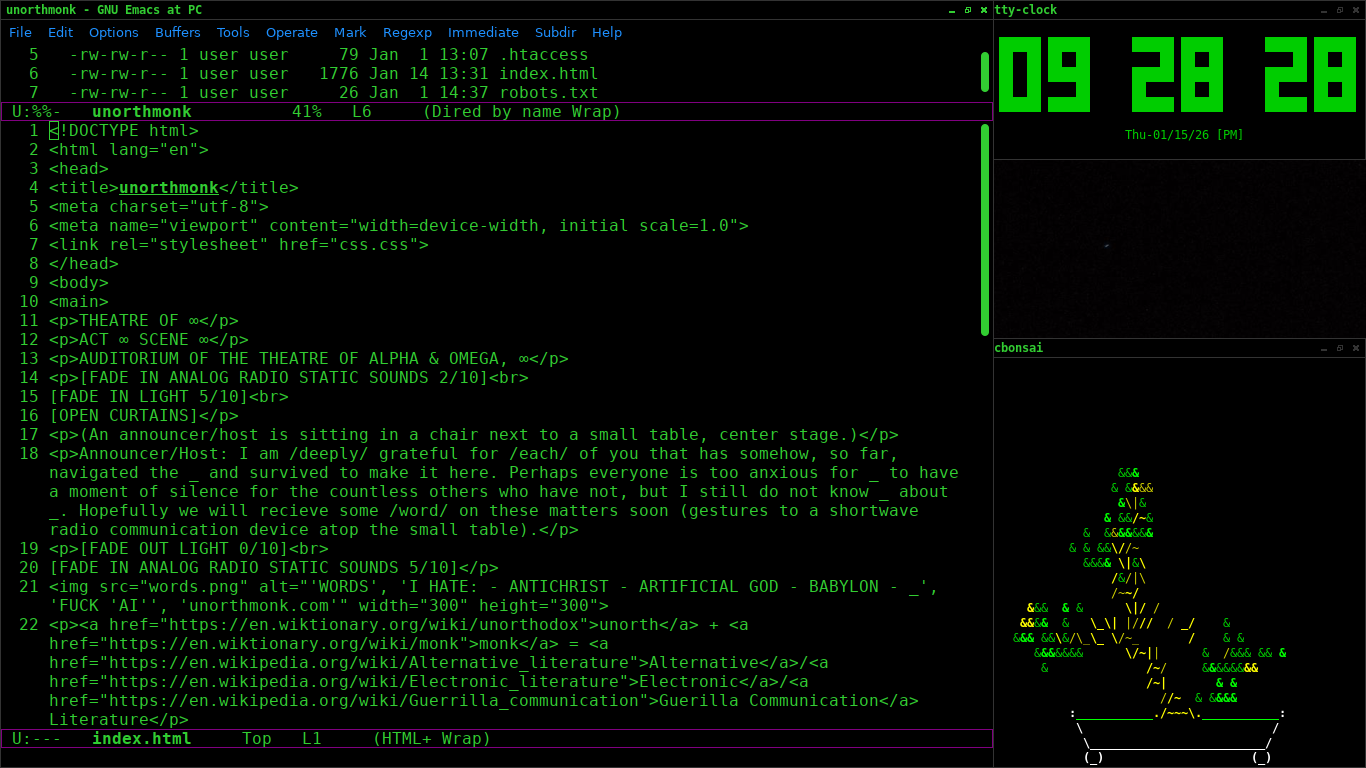Click the stylesheet link 'css.css' line

click(239, 245)
